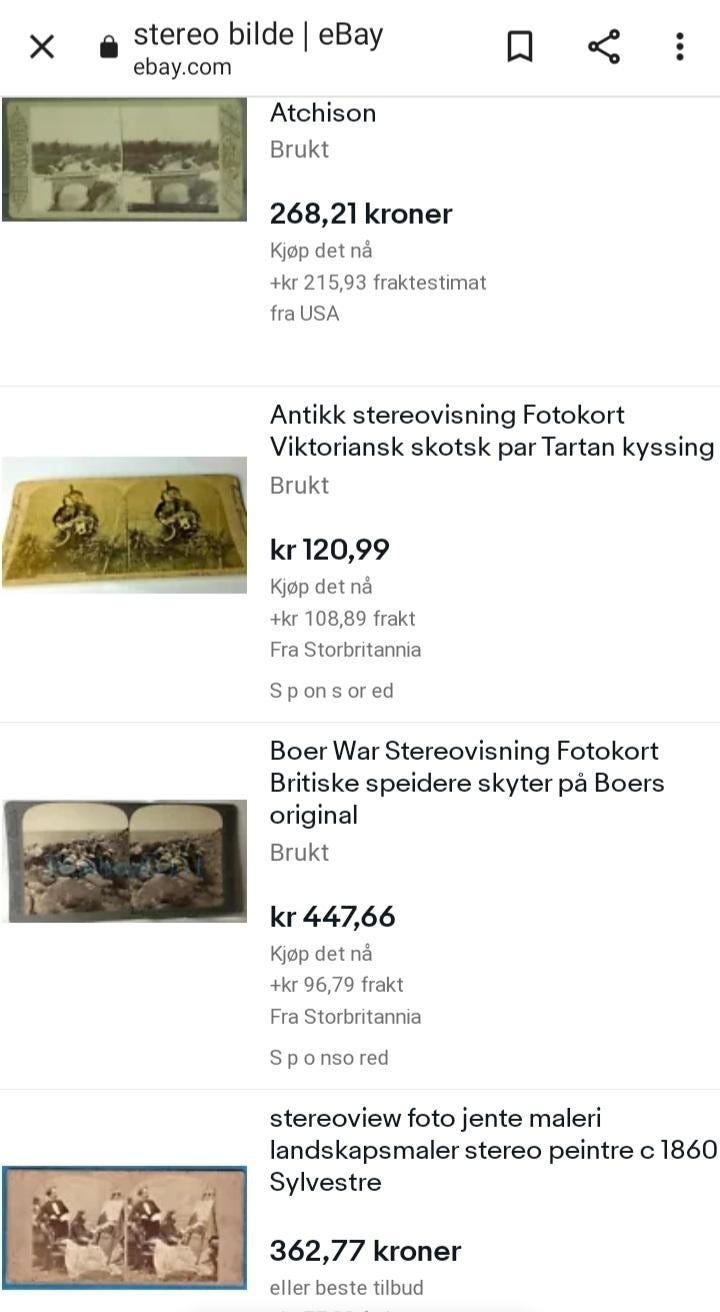This screenshot has width=720, height=1312.
Task: Open the Scottish tartan couple thumbnail
Action: (x=124, y=525)
